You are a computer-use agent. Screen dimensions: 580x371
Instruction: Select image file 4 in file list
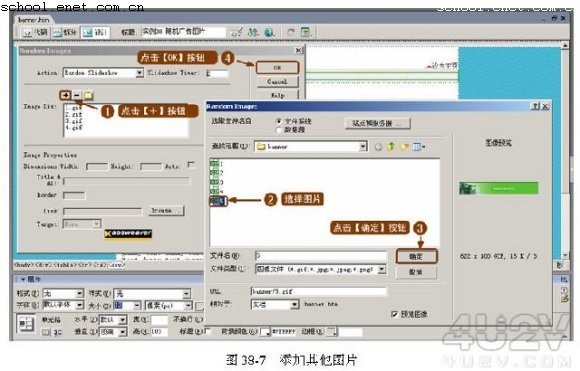tap(216, 191)
